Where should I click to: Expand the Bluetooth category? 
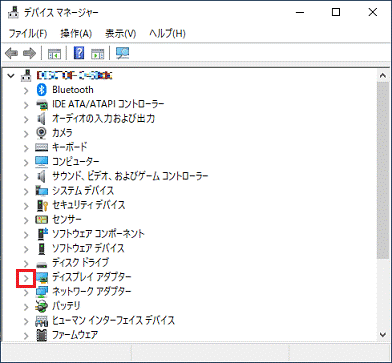click(26, 90)
